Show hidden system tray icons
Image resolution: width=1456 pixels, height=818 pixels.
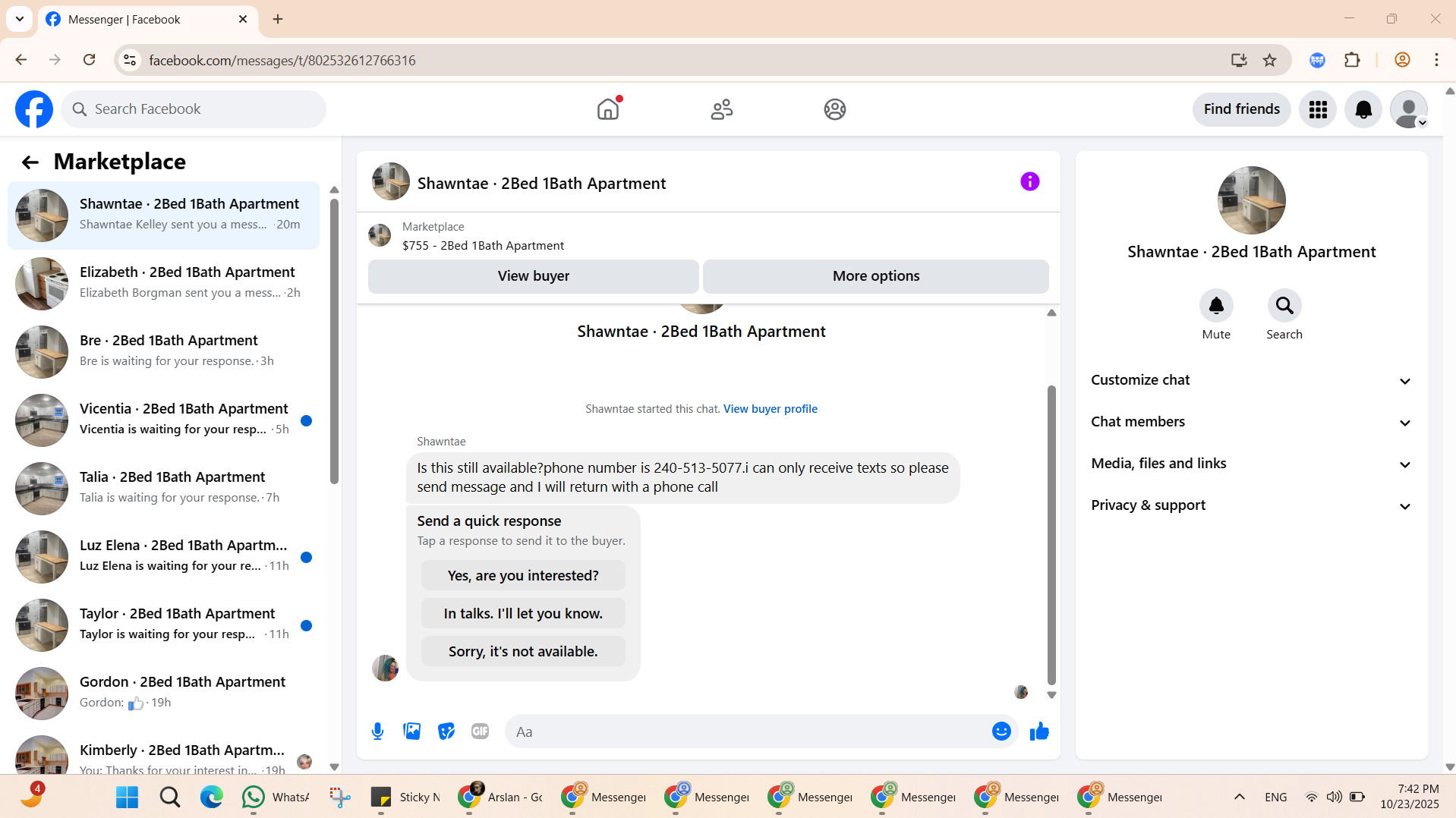pyautogui.click(x=1239, y=797)
